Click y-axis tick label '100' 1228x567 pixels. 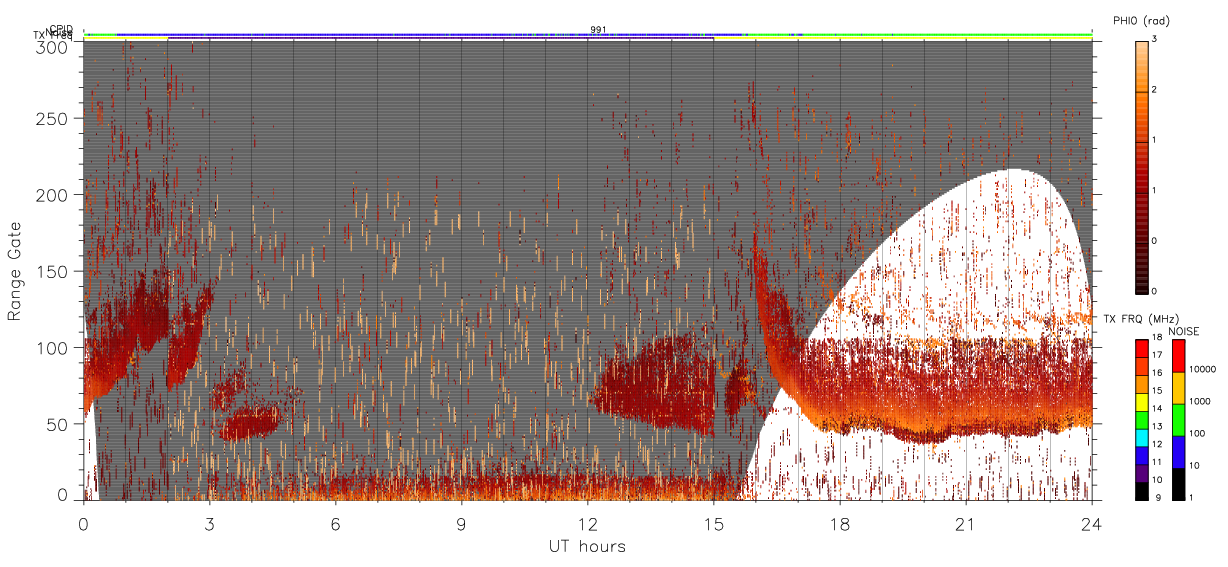51,347
